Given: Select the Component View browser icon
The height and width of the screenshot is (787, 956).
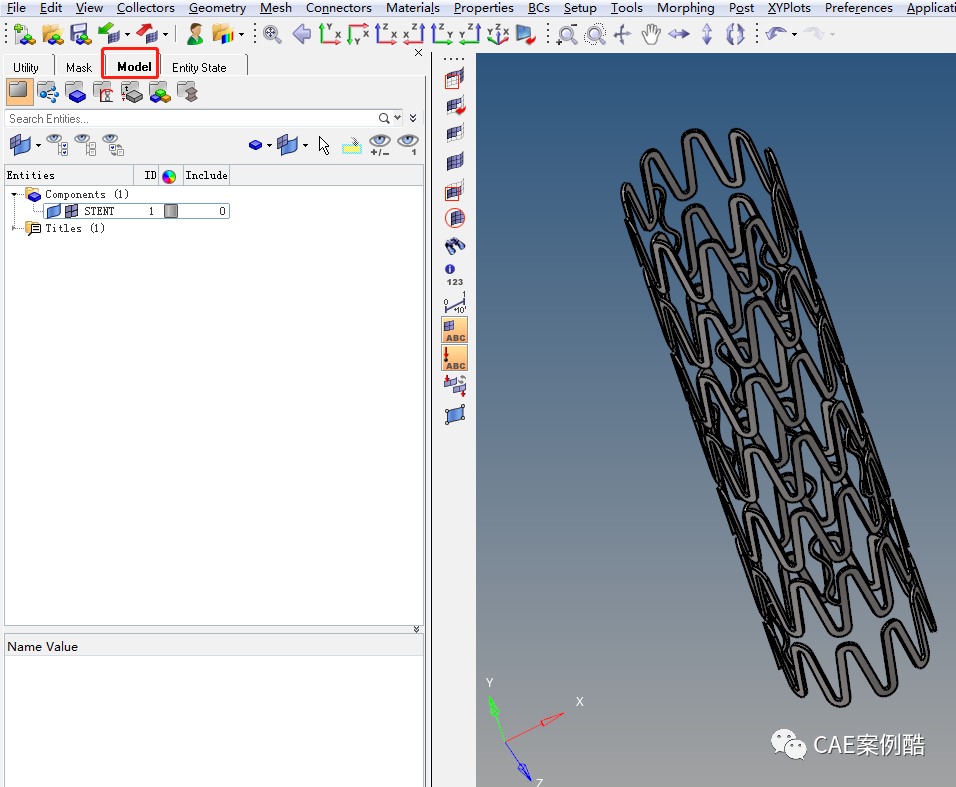Looking at the screenshot, I should click(76, 92).
